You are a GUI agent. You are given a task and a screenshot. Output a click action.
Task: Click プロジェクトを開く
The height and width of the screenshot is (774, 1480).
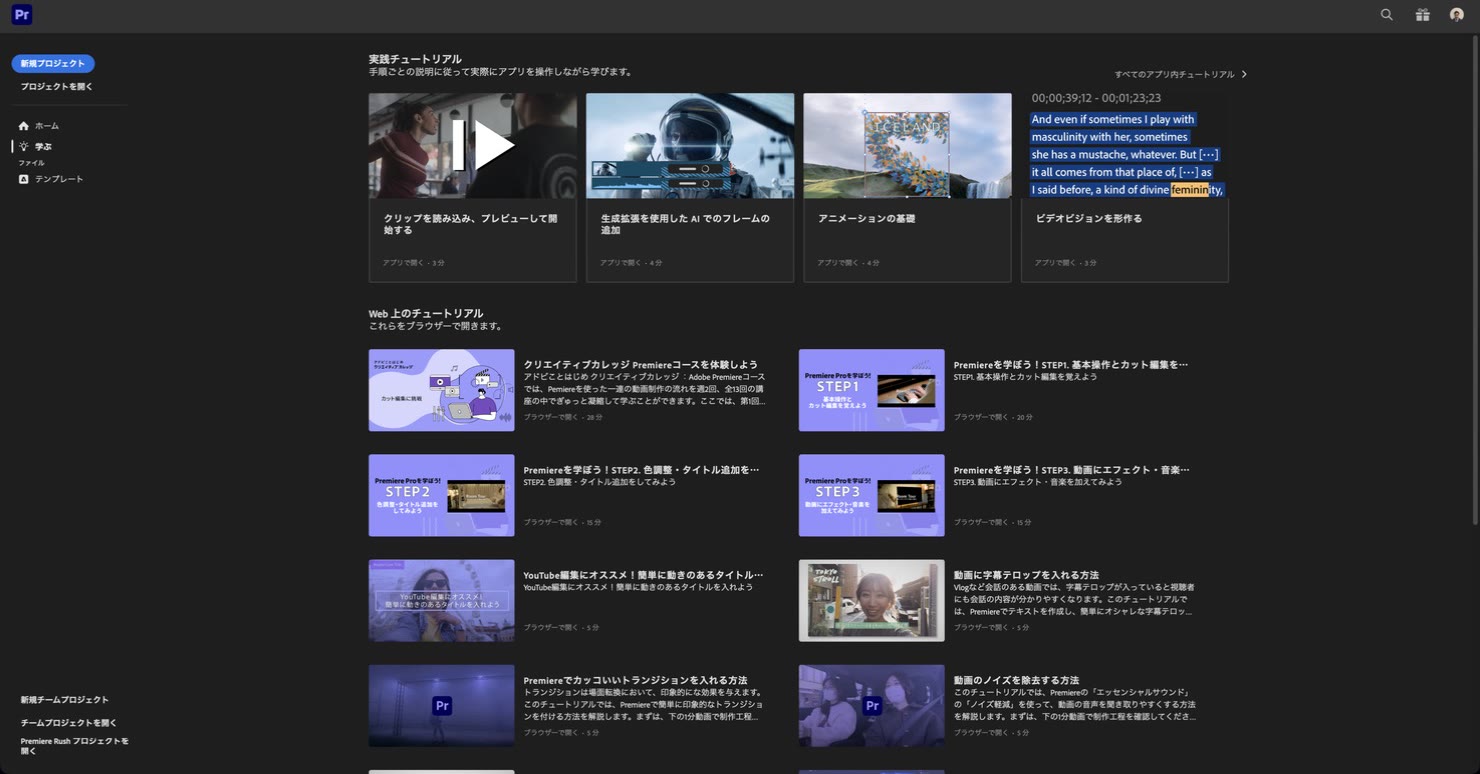(x=57, y=87)
